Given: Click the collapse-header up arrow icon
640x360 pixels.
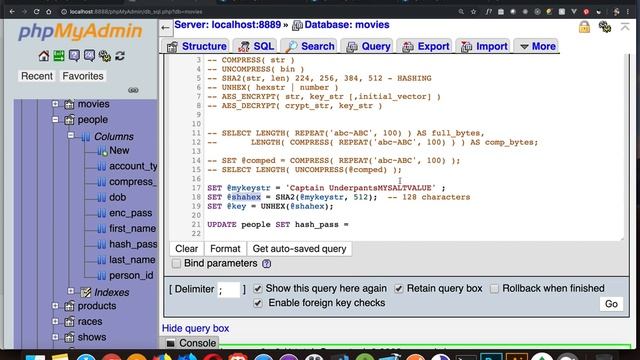Looking at the screenshot, I should click(625, 27).
